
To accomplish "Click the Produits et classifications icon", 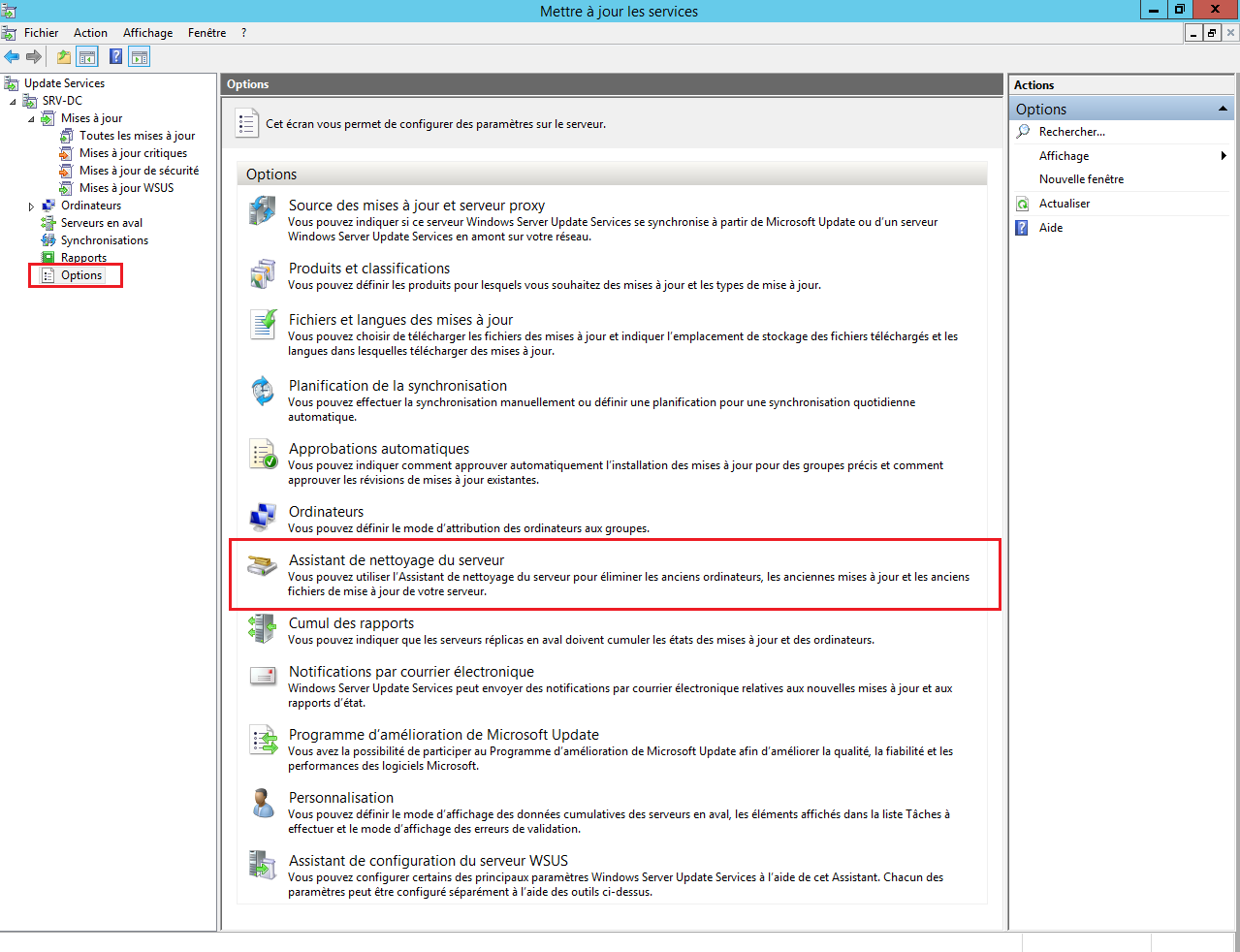I will [x=263, y=273].
